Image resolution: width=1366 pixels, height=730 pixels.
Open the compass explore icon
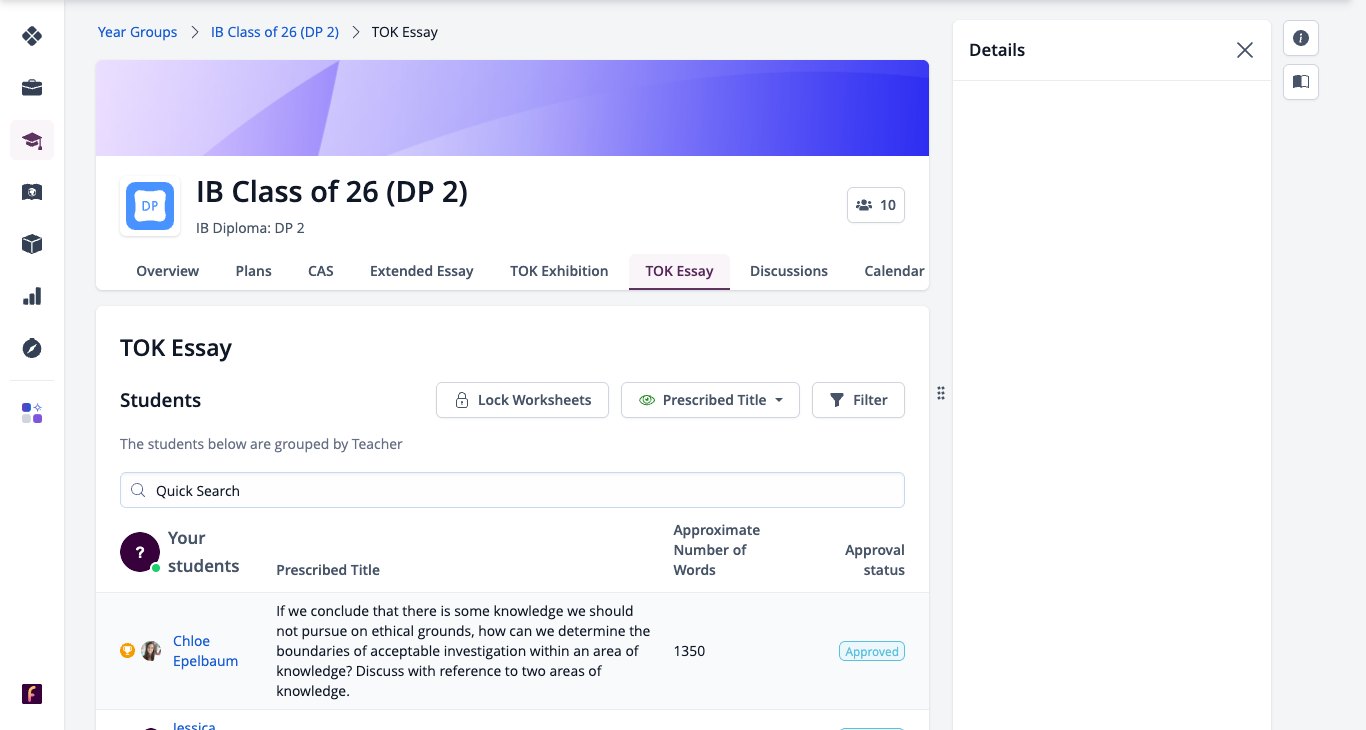(32, 348)
